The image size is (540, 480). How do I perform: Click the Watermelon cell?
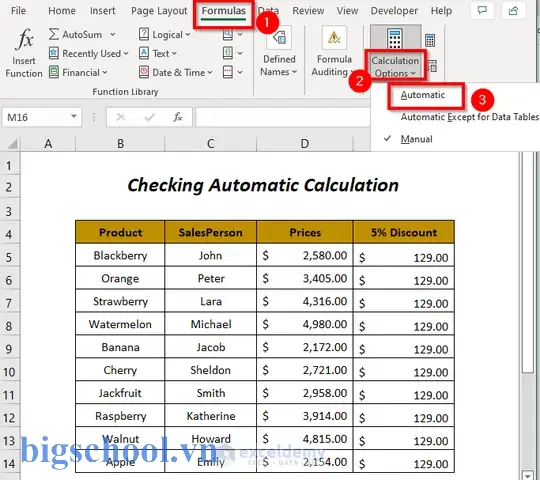pos(120,324)
